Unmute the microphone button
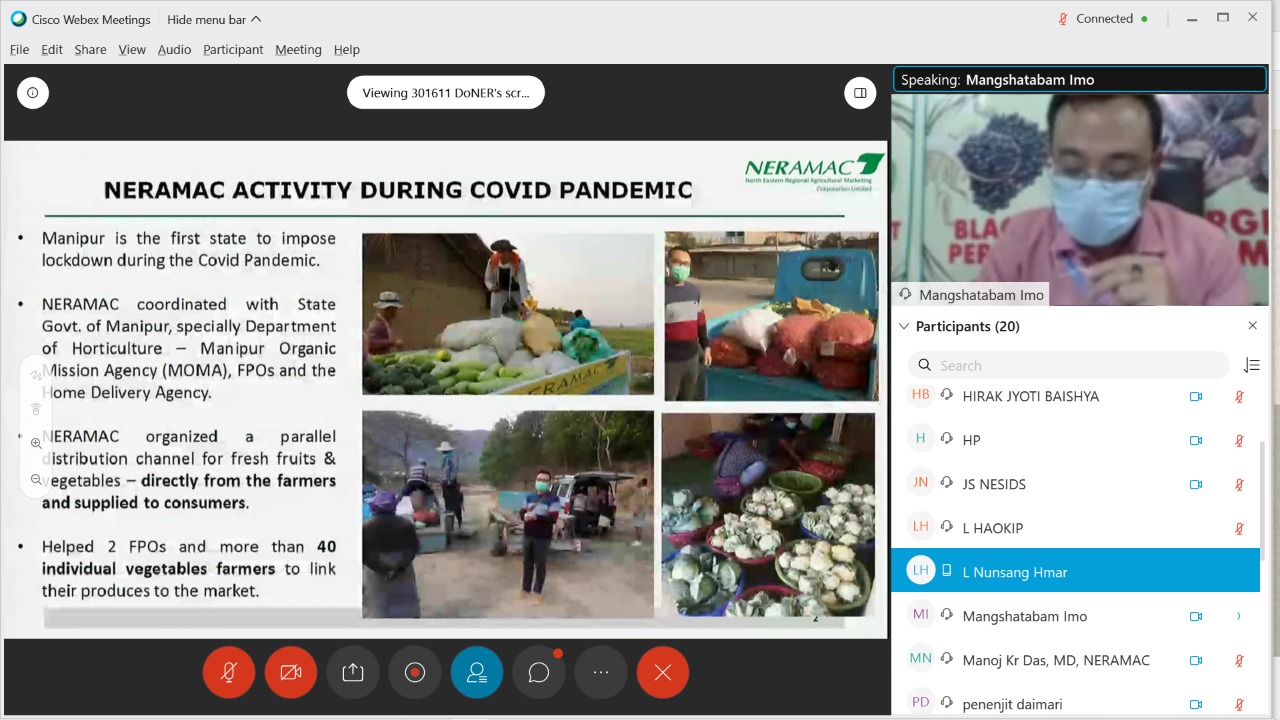The height and width of the screenshot is (720, 1280). click(x=228, y=672)
